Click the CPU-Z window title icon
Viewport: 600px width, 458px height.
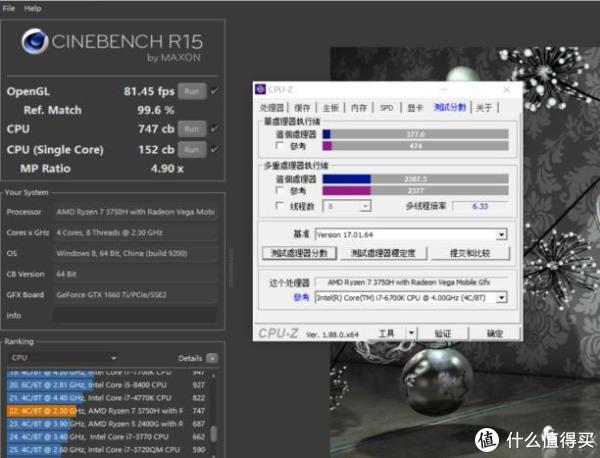pos(261,89)
